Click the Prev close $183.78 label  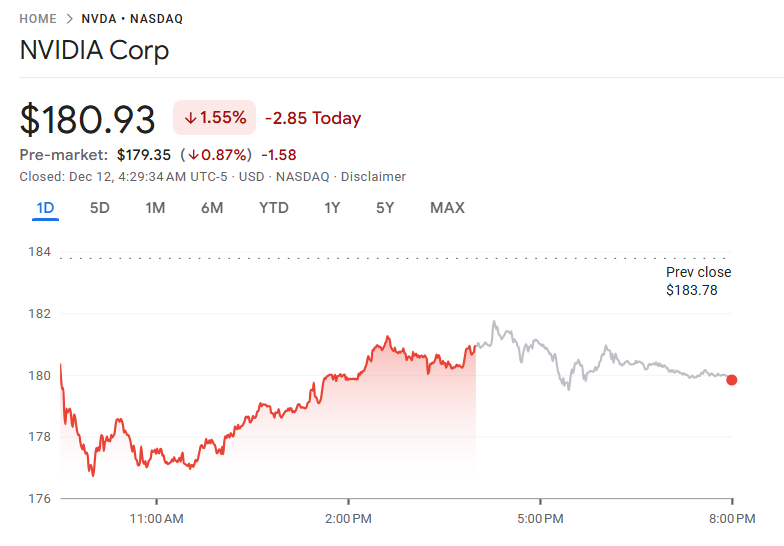[698, 281]
